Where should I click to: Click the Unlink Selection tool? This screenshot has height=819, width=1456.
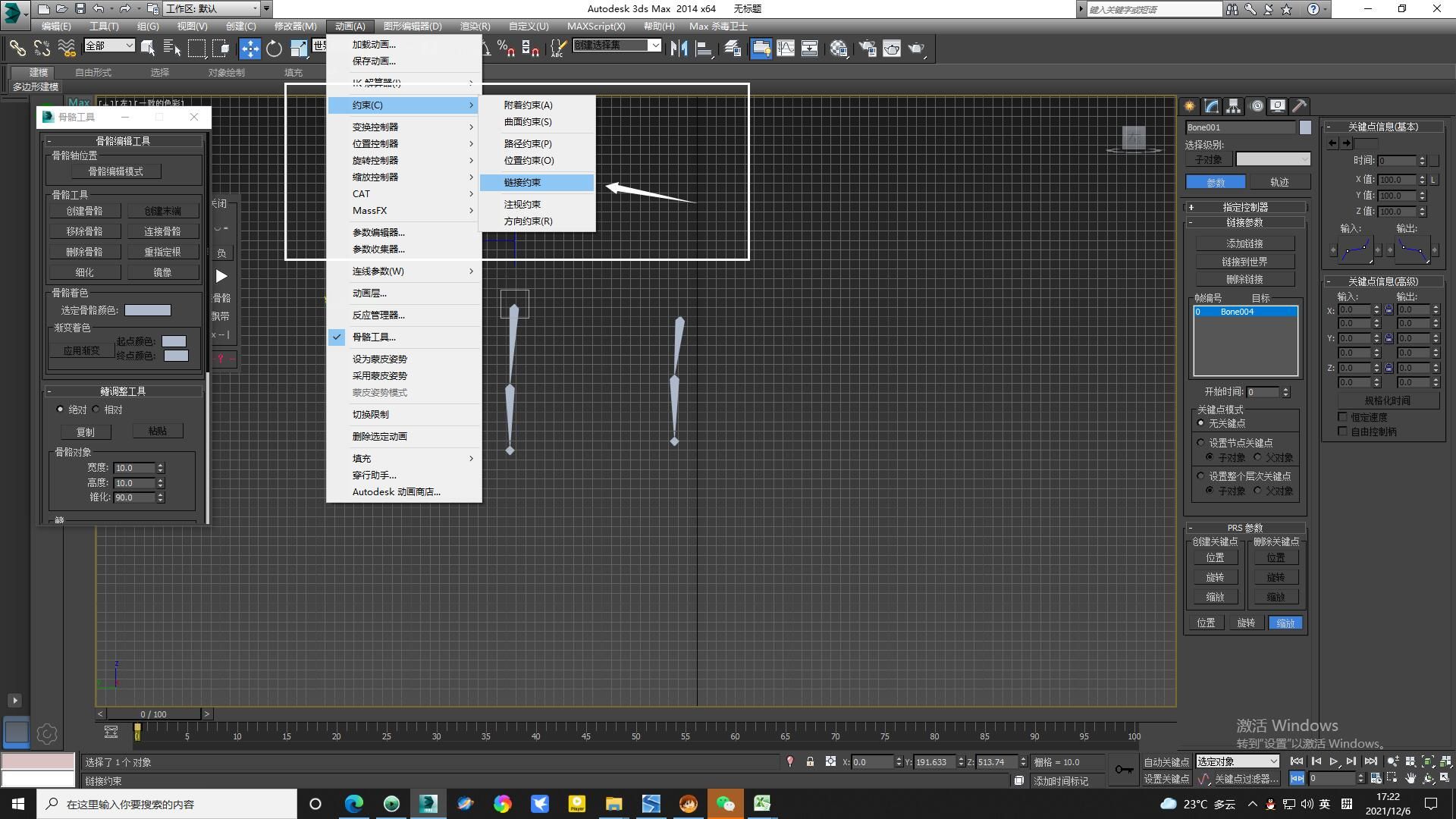(x=42, y=49)
